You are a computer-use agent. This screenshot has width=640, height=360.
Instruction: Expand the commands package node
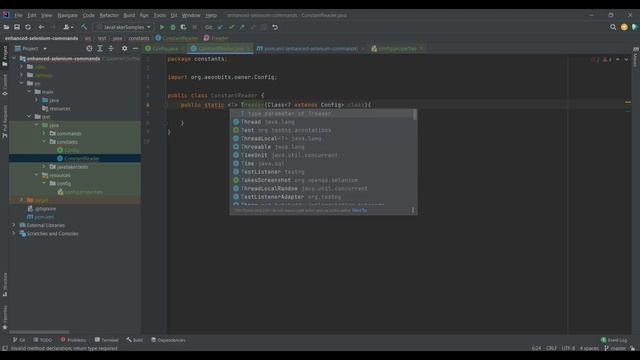(x=44, y=133)
